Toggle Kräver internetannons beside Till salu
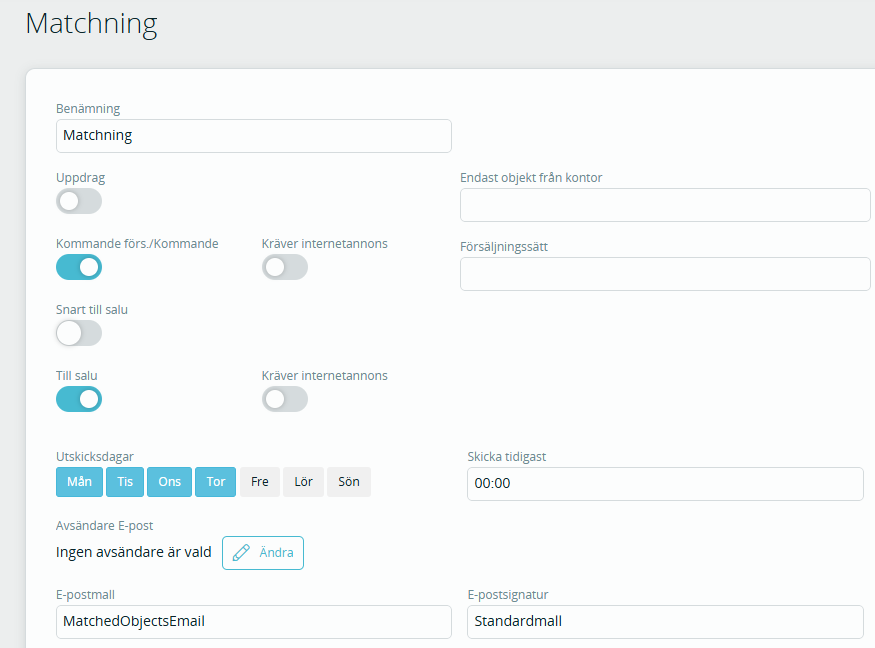The width and height of the screenshot is (875, 648). click(285, 399)
